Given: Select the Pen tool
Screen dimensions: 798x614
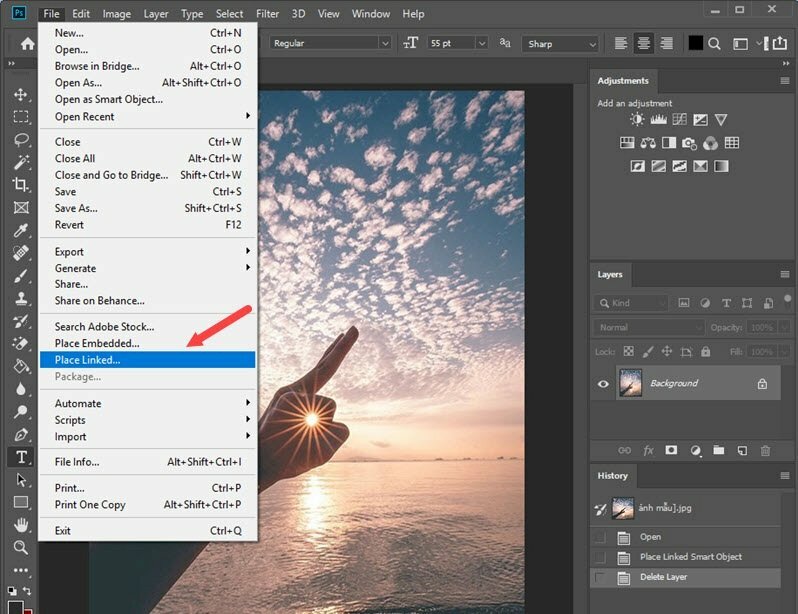Looking at the screenshot, I should coord(20,434).
